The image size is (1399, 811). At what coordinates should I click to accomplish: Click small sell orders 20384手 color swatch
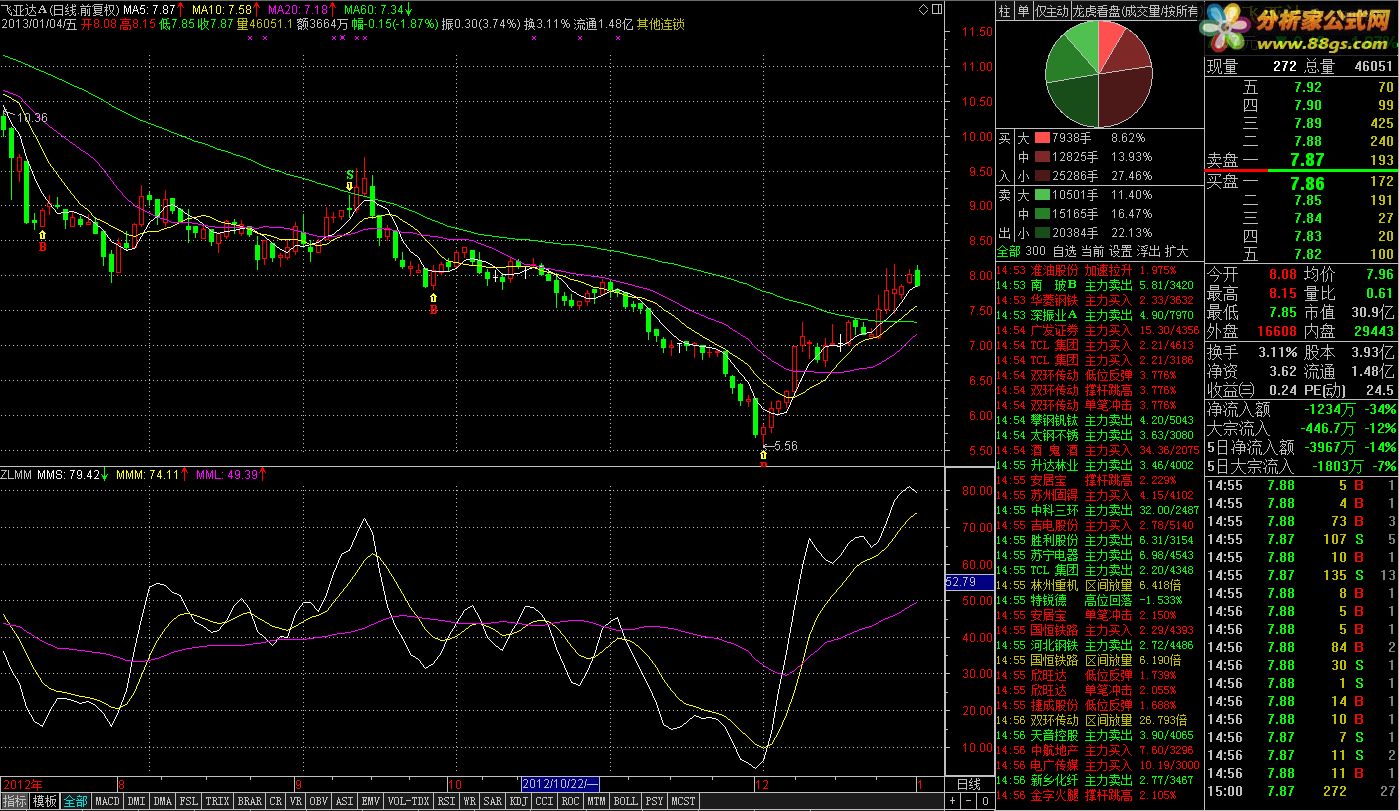(1042, 232)
